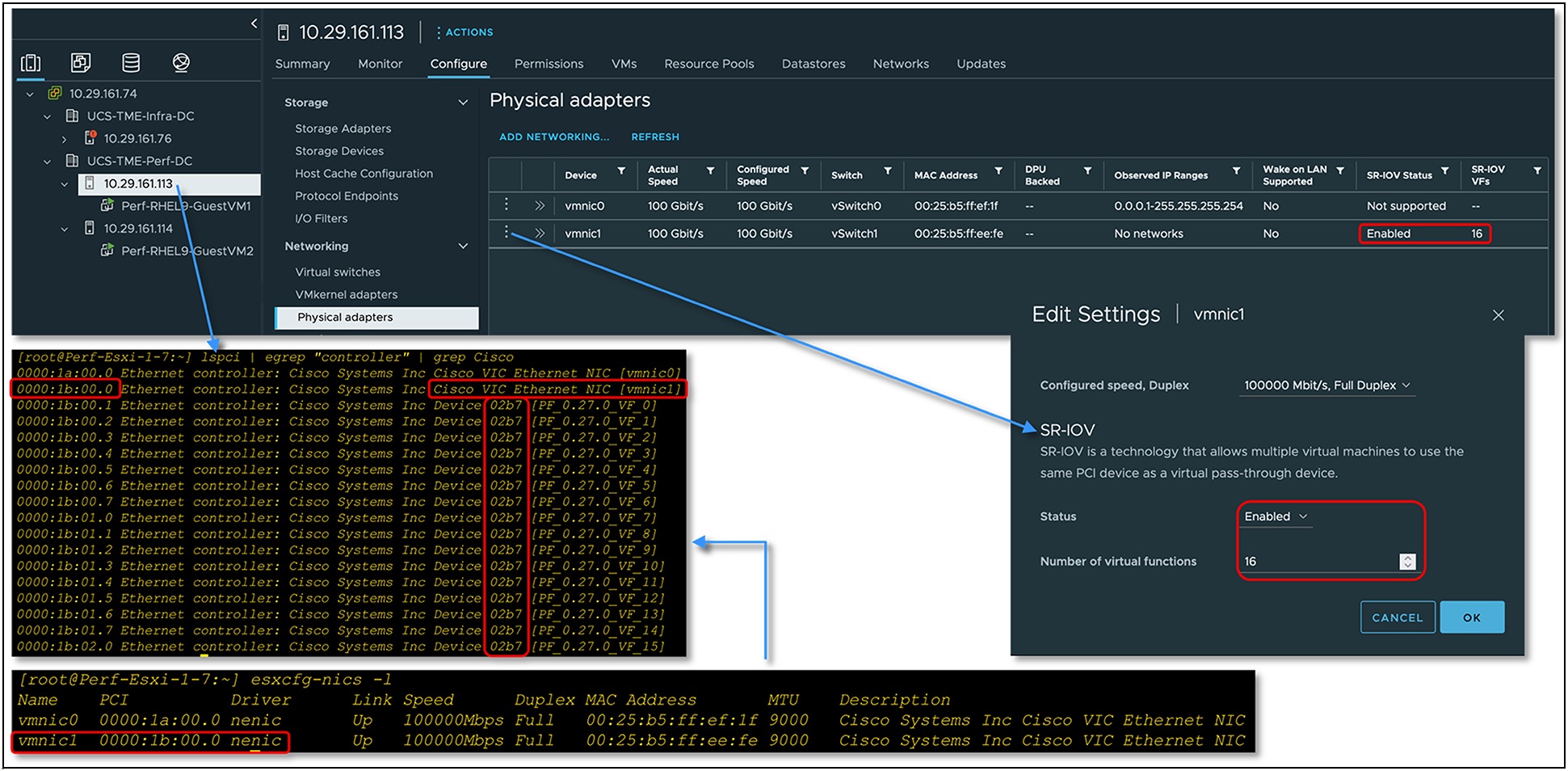Open I/O Filters settings

321,219
